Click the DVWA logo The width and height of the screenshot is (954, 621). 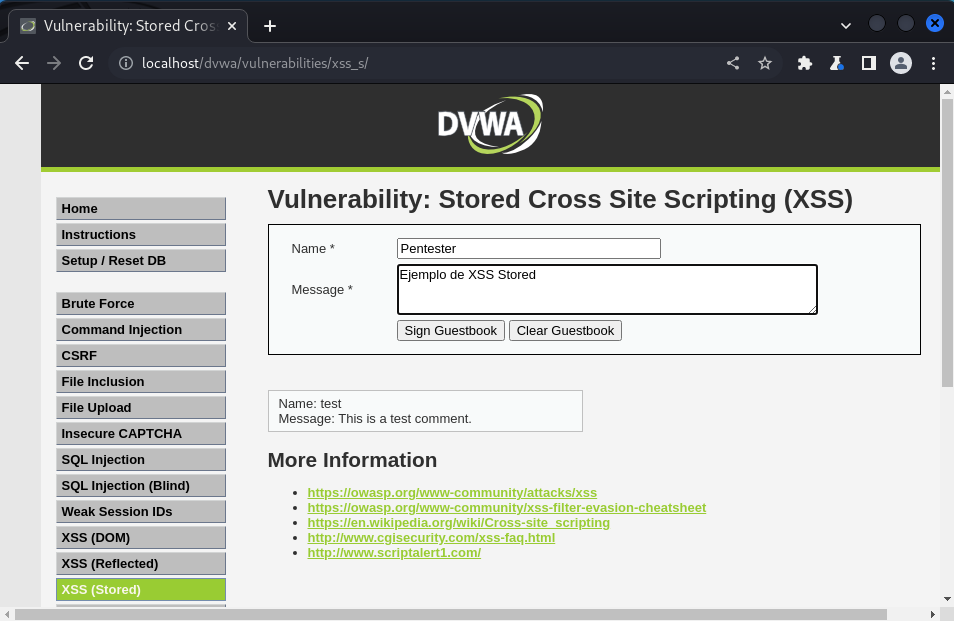click(x=490, y=123)
